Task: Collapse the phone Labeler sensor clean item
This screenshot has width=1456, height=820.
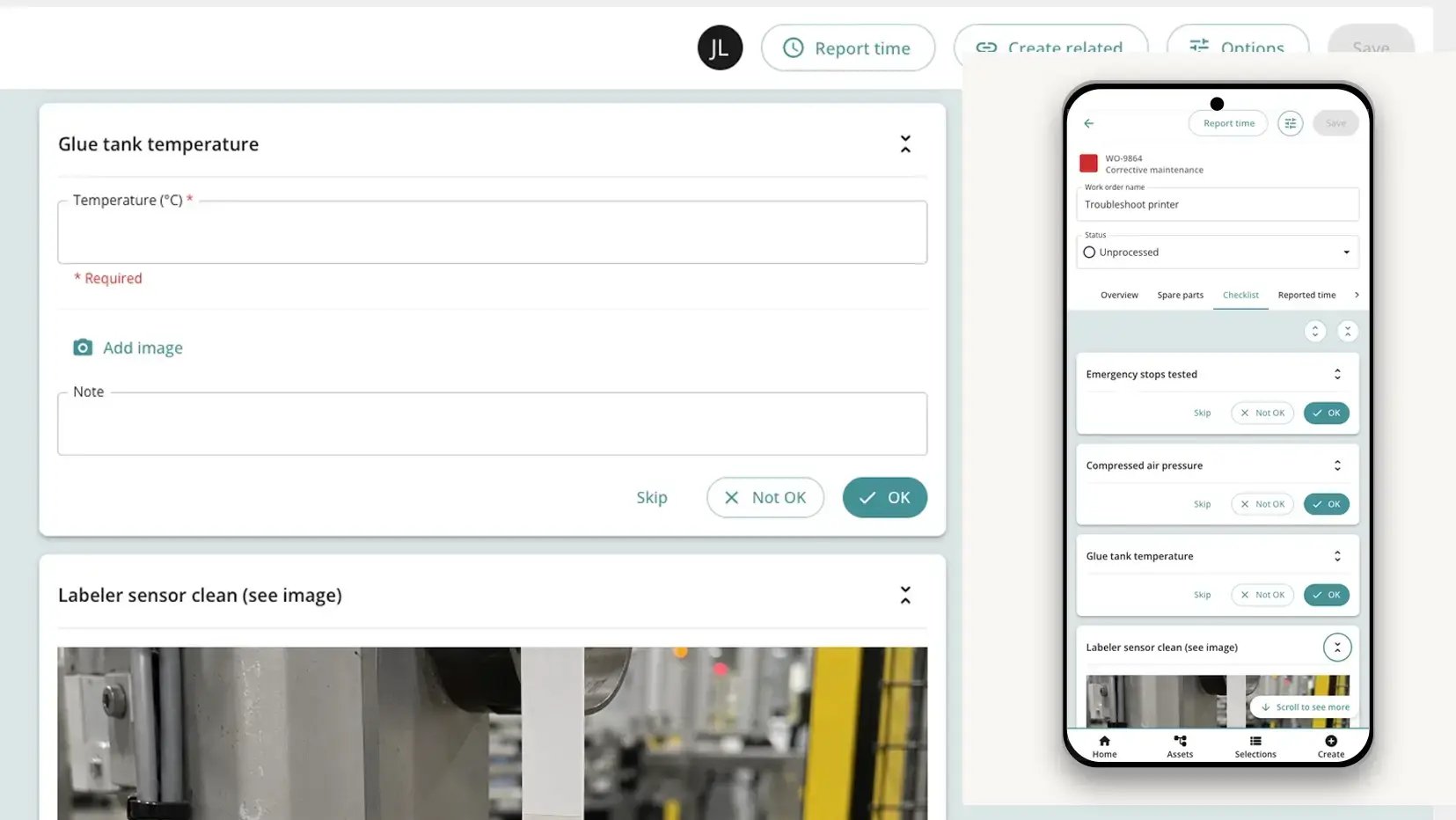Action: 1337,648
